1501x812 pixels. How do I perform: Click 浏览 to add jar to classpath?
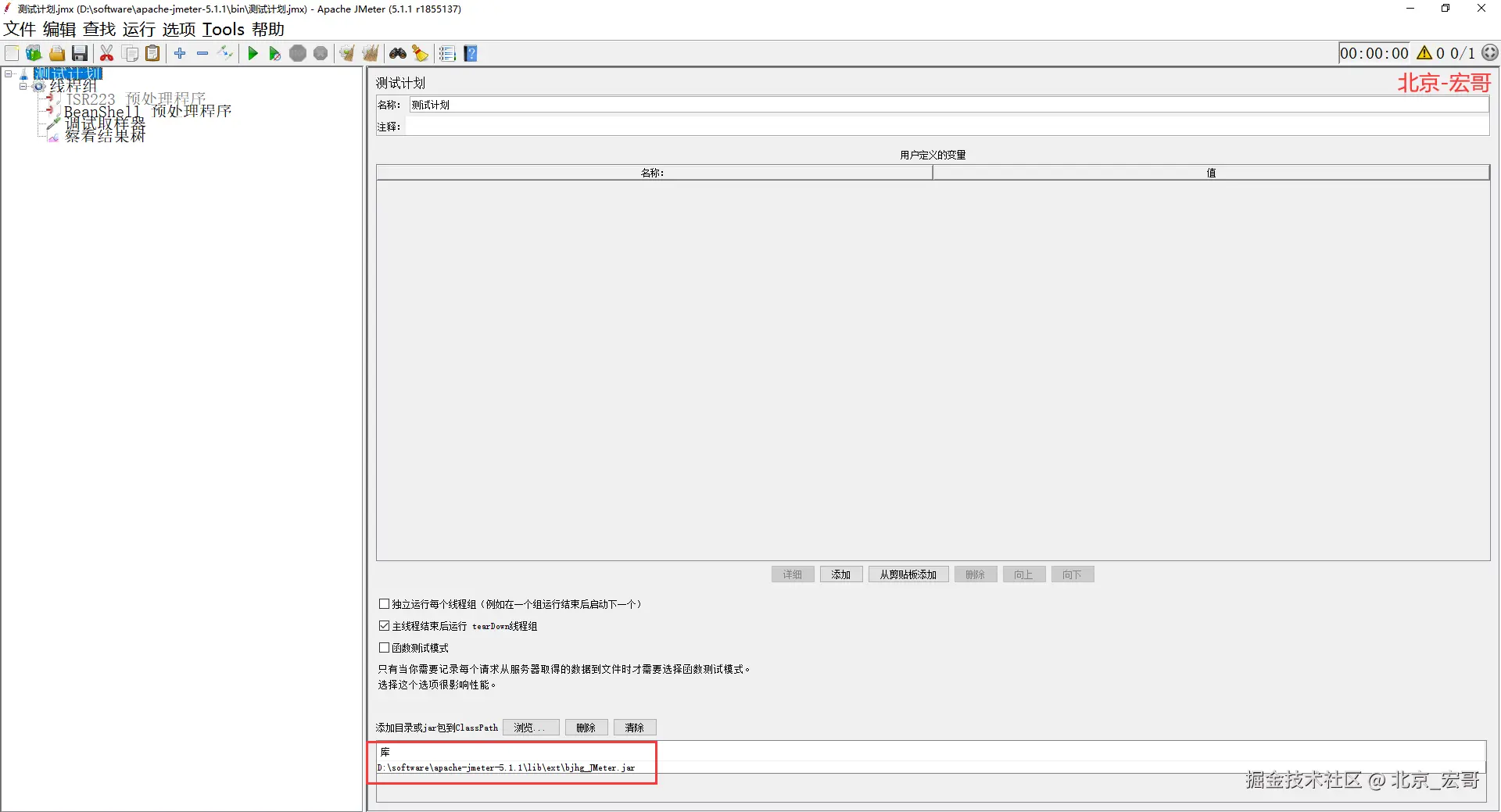tap(531, 728)
